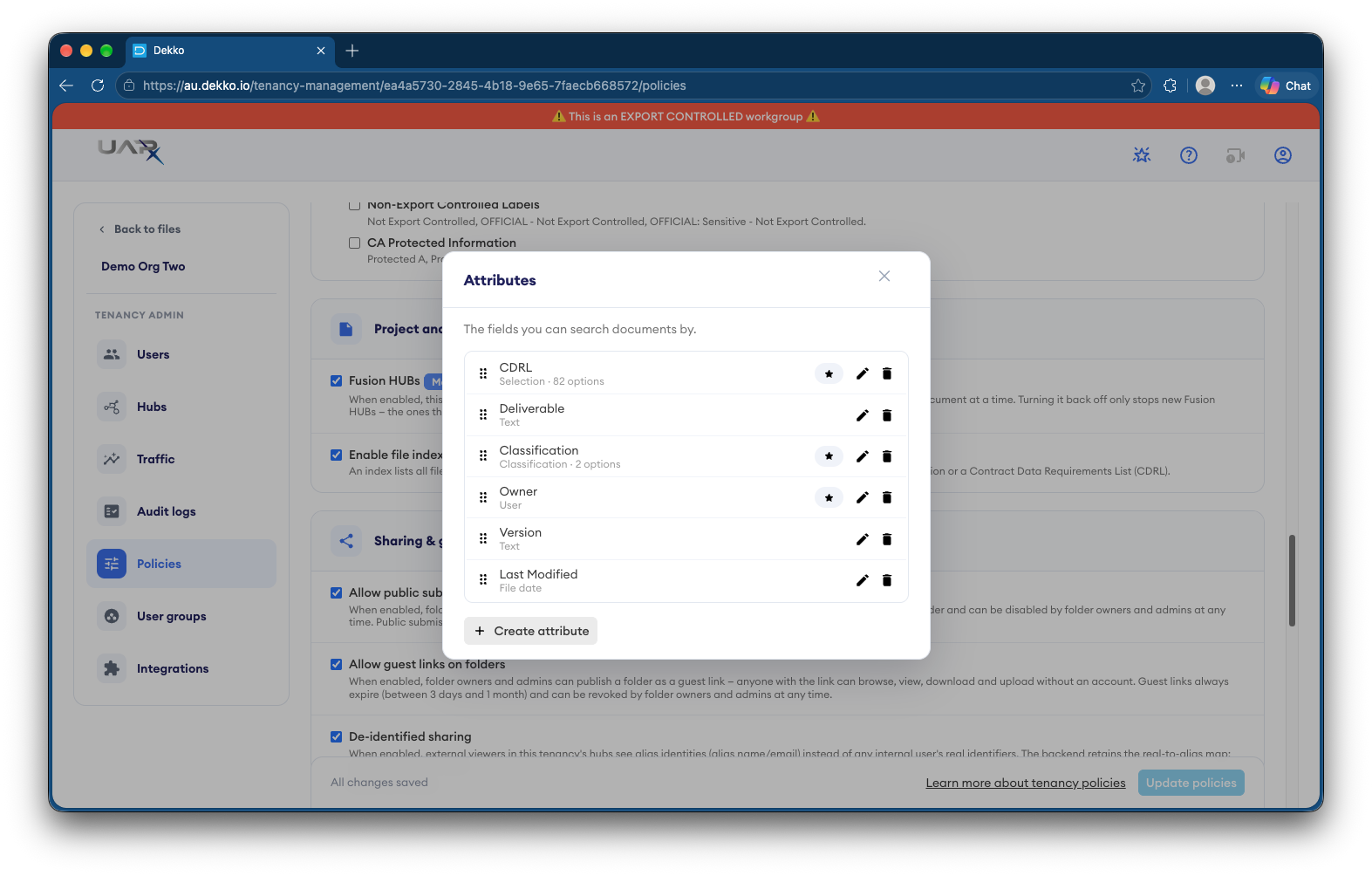This screenshot has height=876, width=1372.
Task: Open Audit logs
Action: [181, 511]
